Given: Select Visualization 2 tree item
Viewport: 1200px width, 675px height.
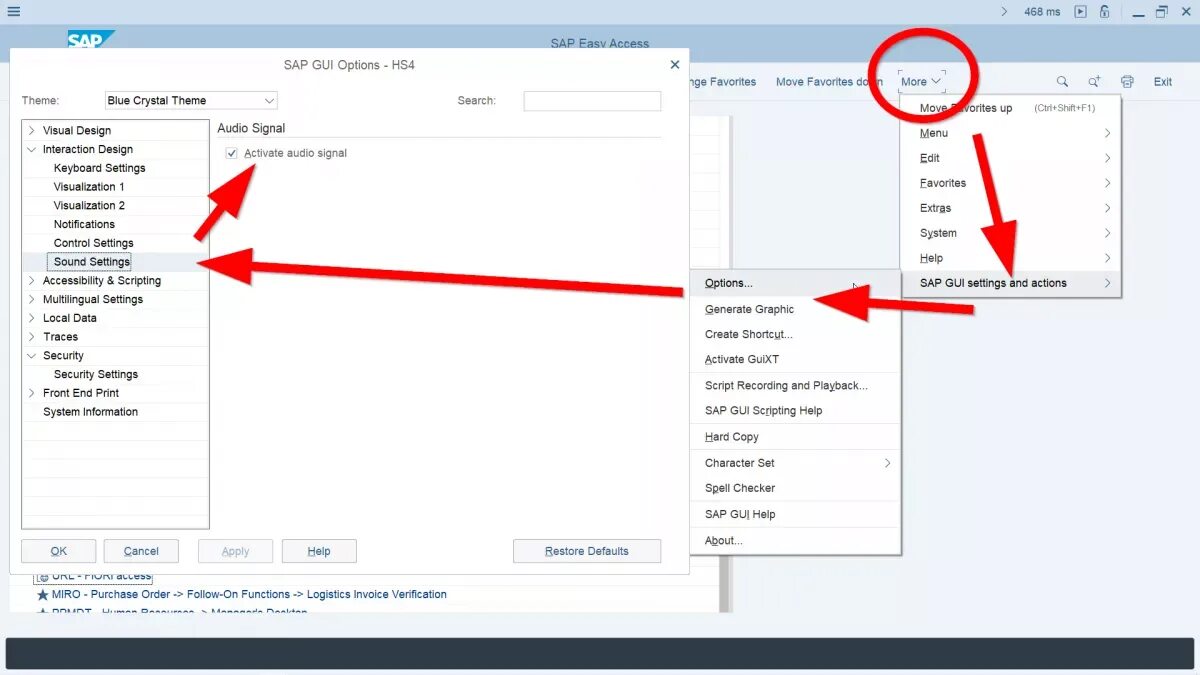Looking at the screenshot, I should click(90, 205).
